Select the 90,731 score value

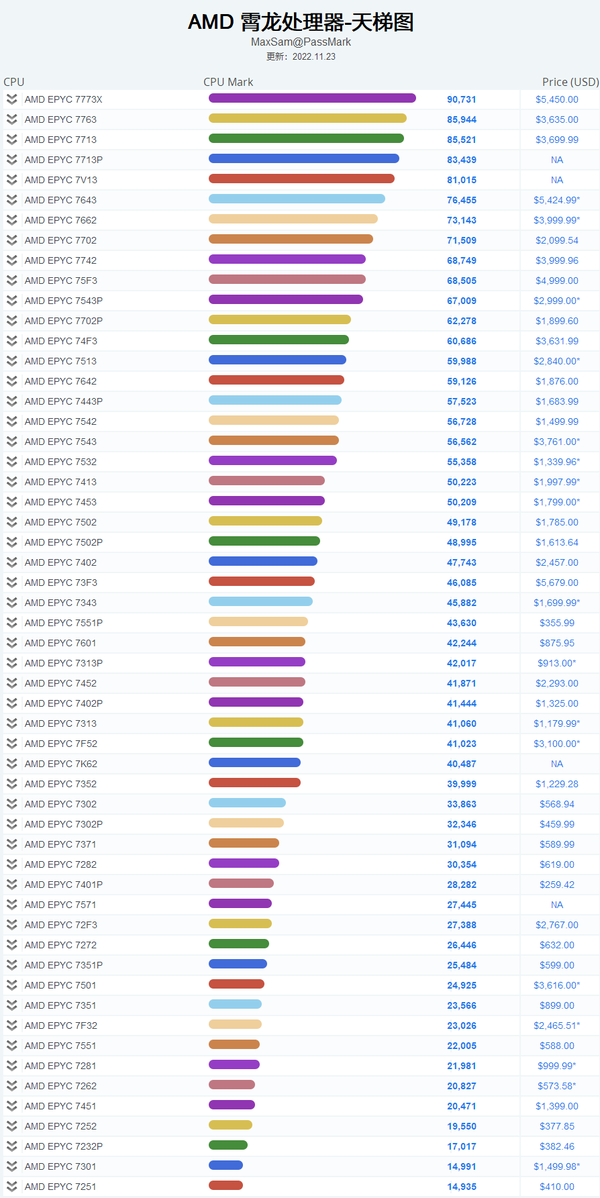[x=462, y=99]
